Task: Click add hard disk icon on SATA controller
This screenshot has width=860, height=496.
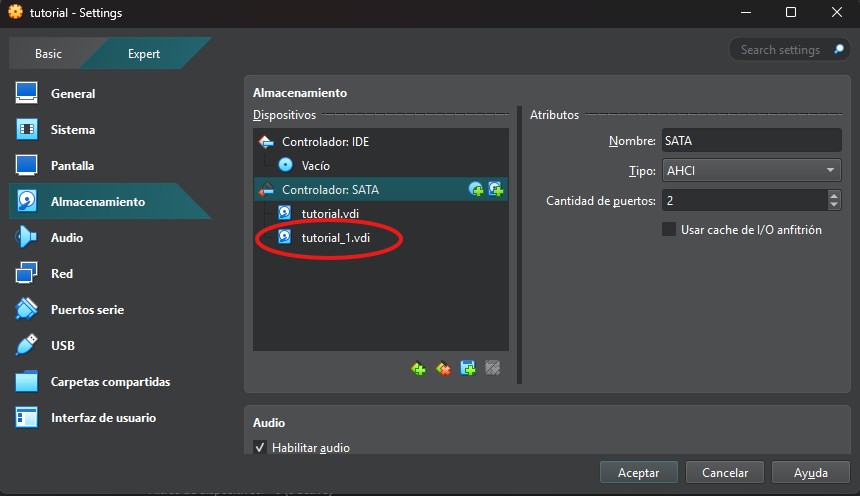Action: tap(496, 189)
